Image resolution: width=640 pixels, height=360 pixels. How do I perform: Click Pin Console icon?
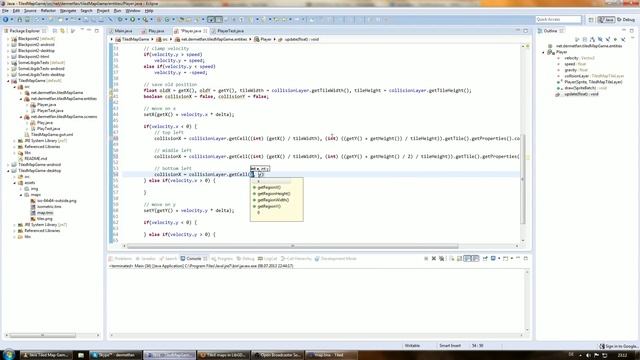pyautogui.click(x=485, y=259)
